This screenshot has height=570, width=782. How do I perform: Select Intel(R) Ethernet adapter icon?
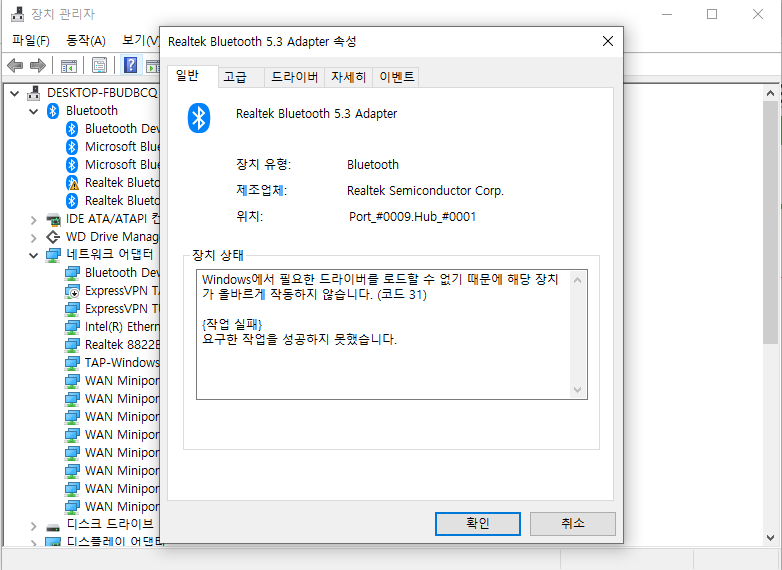[x=72, y=327]
